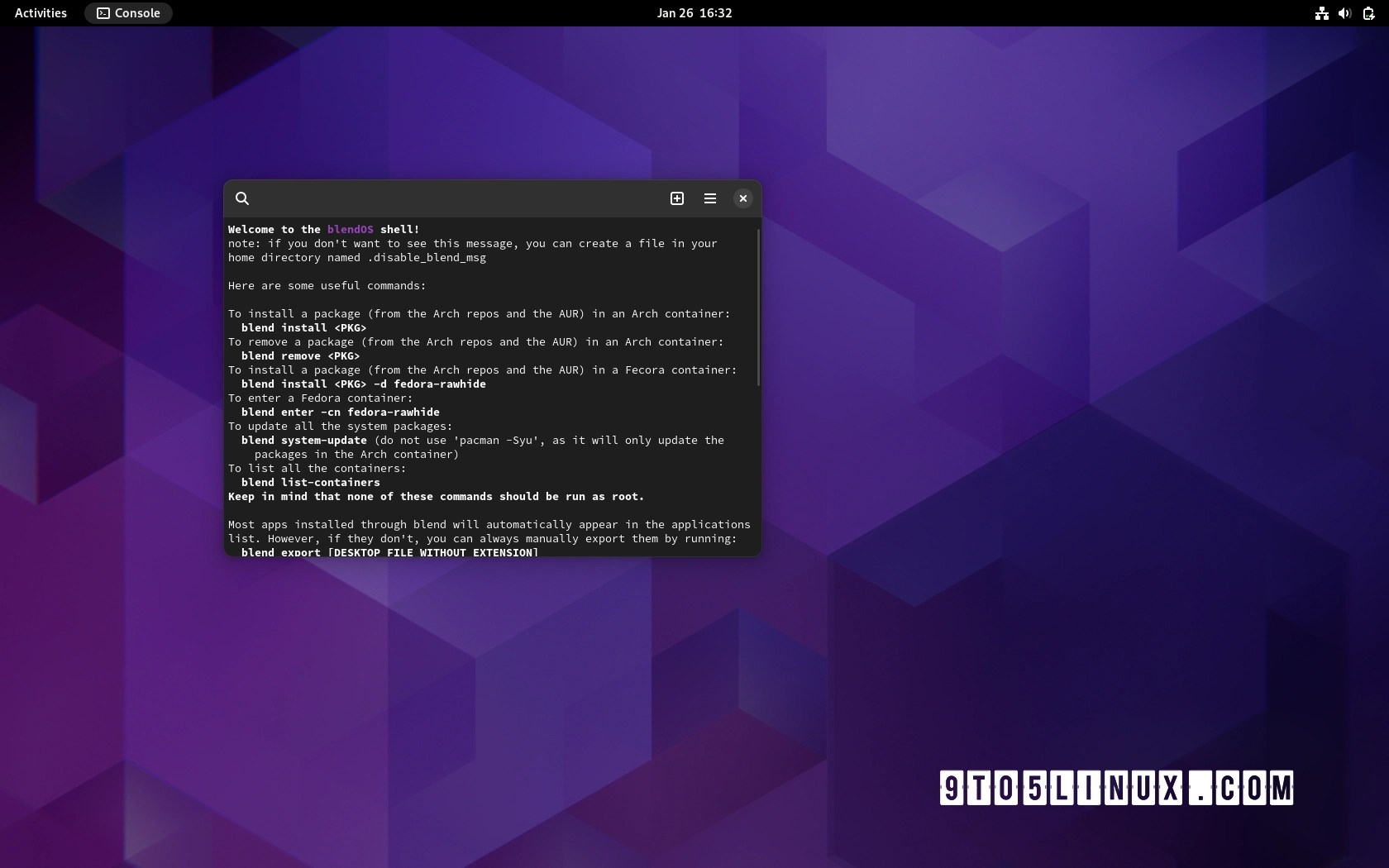Screen dimensions: 1389x868
Task: Click the 'blend system-update' command text
Action: [304, 441]
